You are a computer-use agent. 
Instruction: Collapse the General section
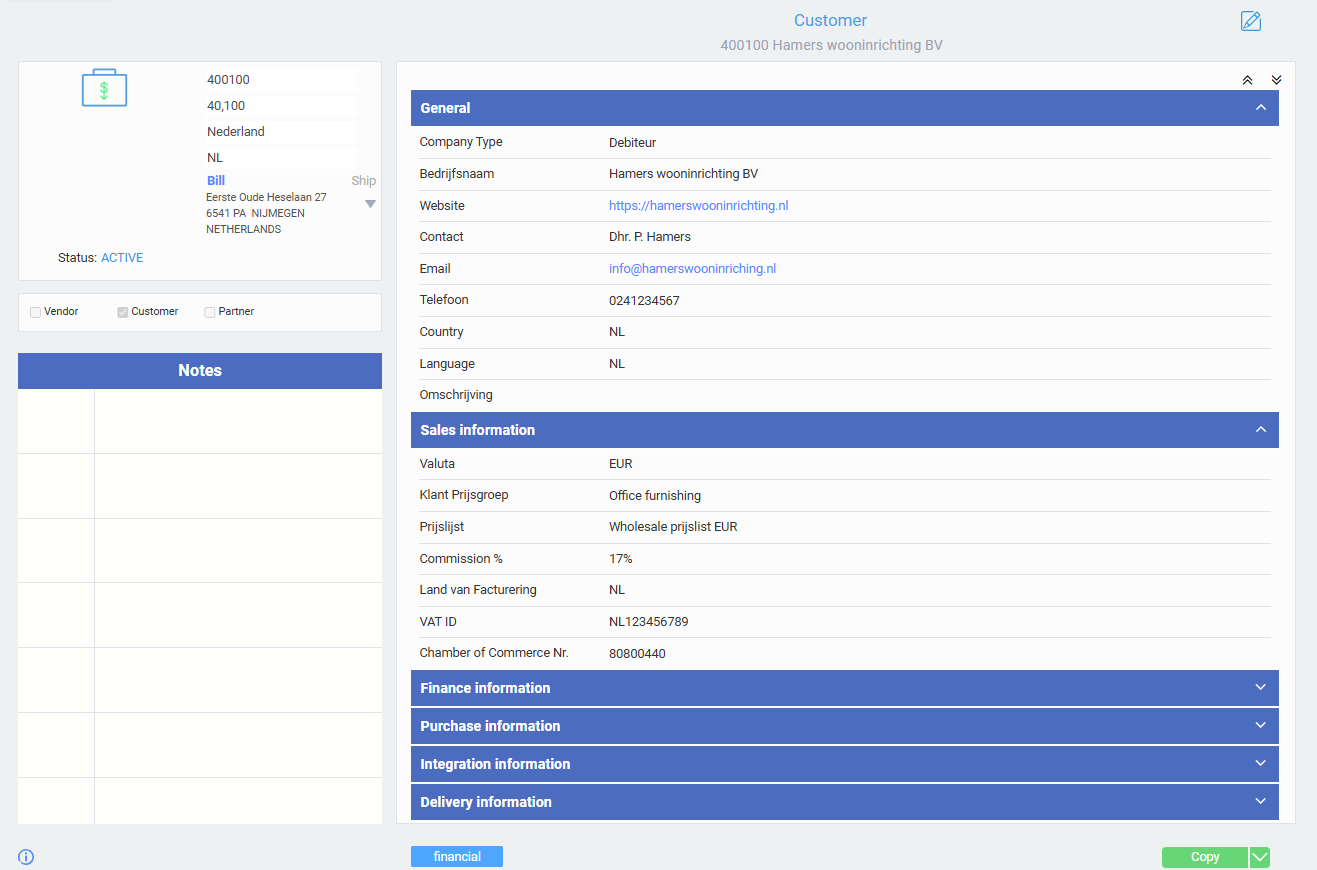click(x=845, y=108)
